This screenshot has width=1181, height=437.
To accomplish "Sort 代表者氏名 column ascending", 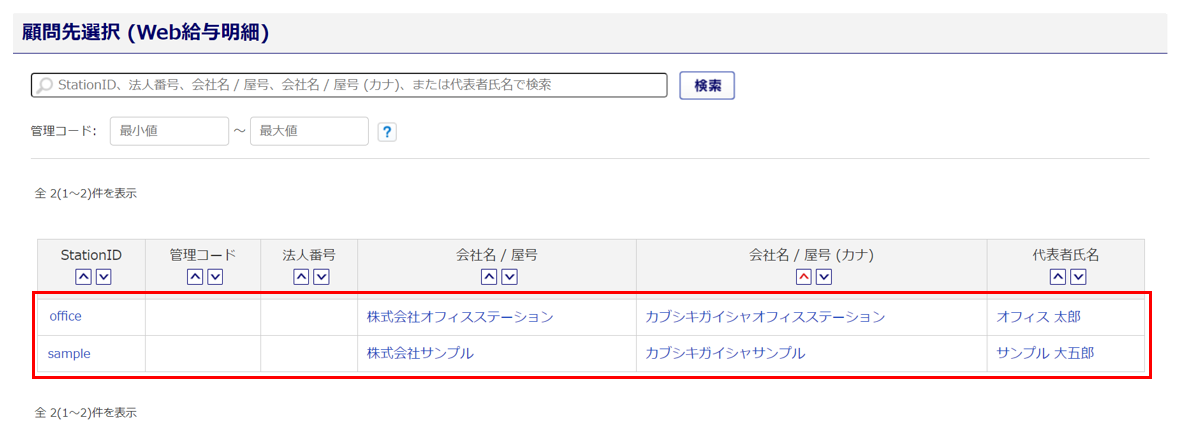I will coord(1057,277).
